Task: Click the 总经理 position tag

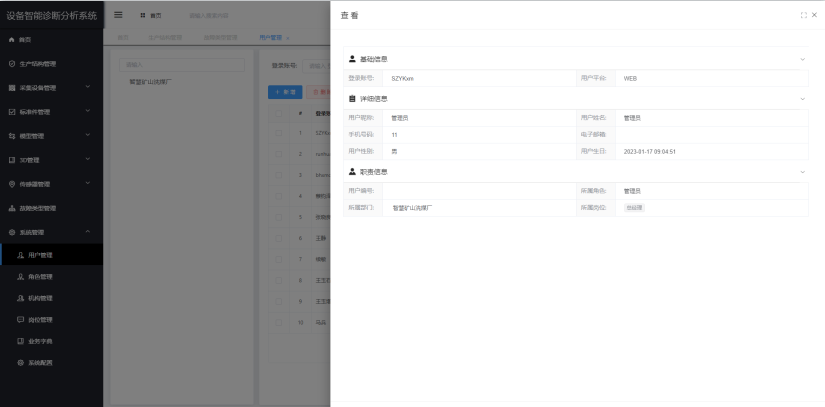Action: click(634, 208)
